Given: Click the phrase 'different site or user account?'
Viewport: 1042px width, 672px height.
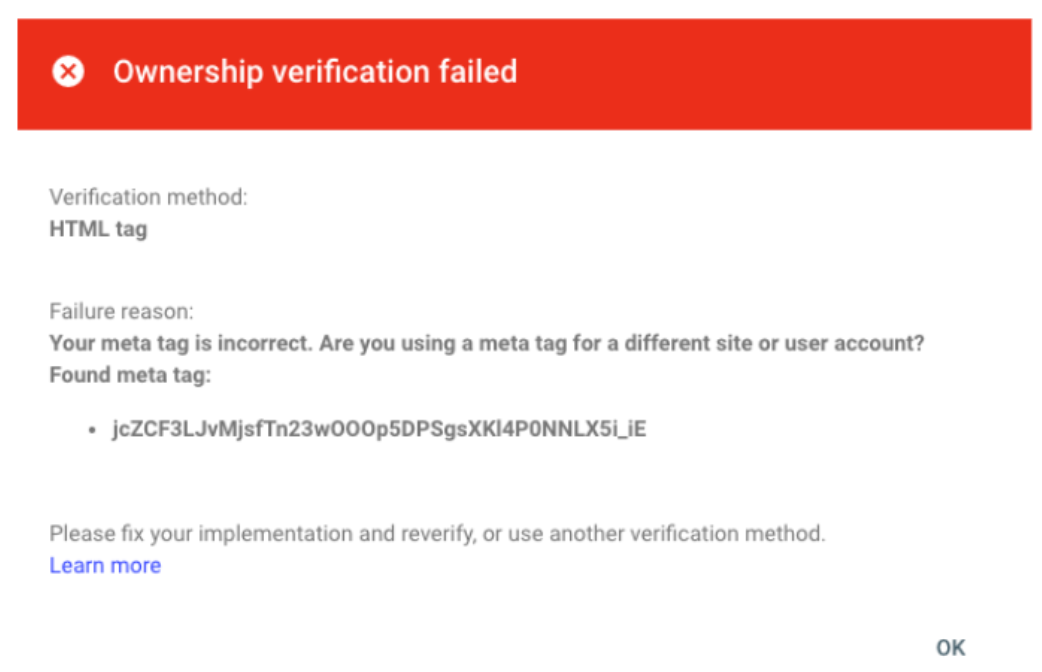Looking at the screenshot, I should (774, 344).
